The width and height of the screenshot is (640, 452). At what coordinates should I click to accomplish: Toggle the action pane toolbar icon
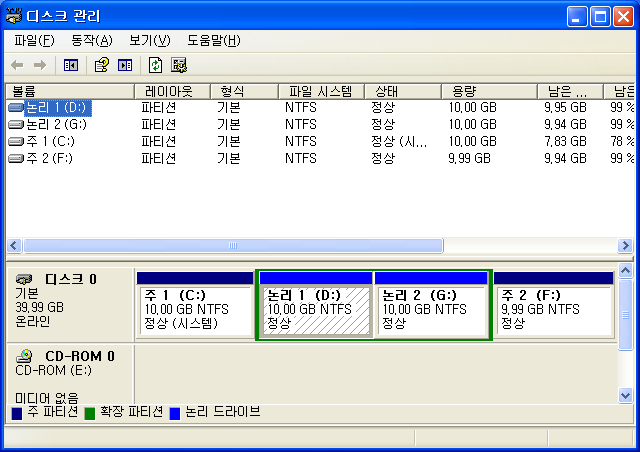click(125, 65)
